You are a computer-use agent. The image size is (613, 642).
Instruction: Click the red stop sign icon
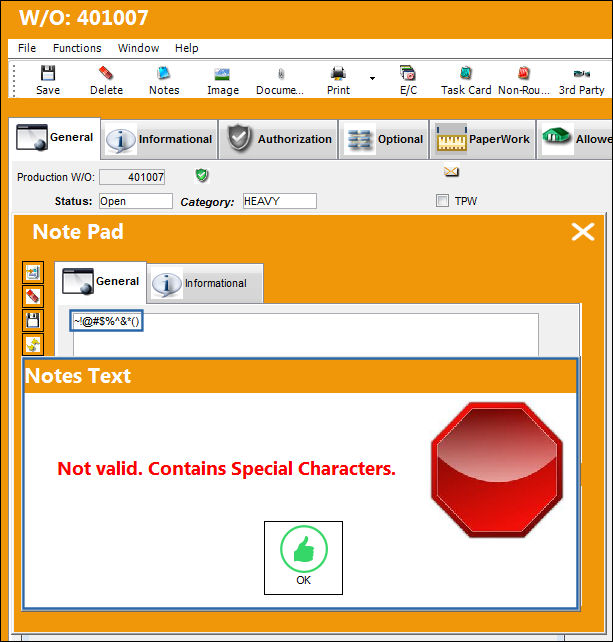(x=497, y=470)
